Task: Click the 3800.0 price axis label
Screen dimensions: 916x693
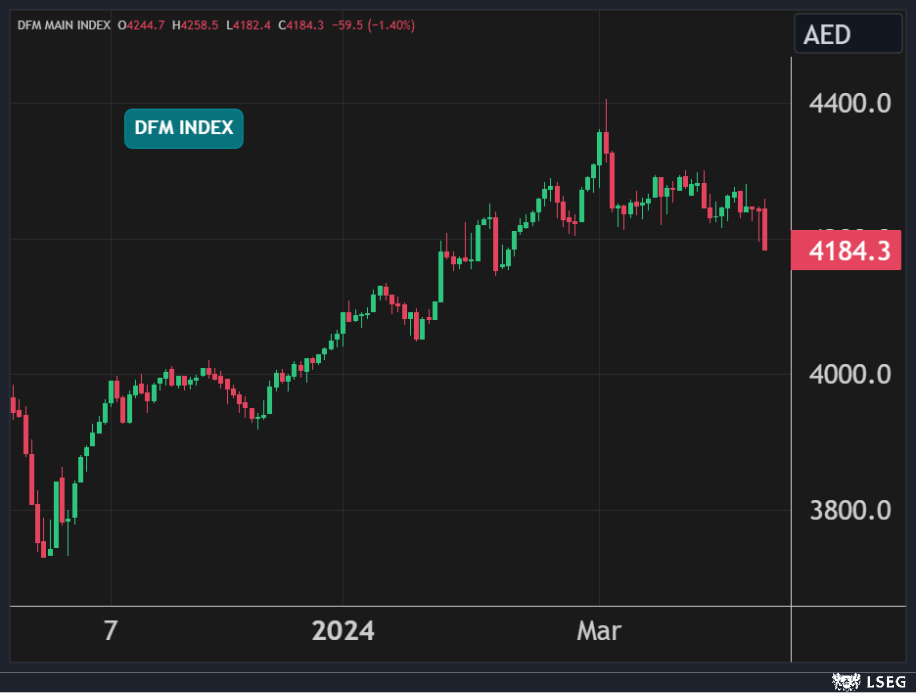Action: click(849, 511)
